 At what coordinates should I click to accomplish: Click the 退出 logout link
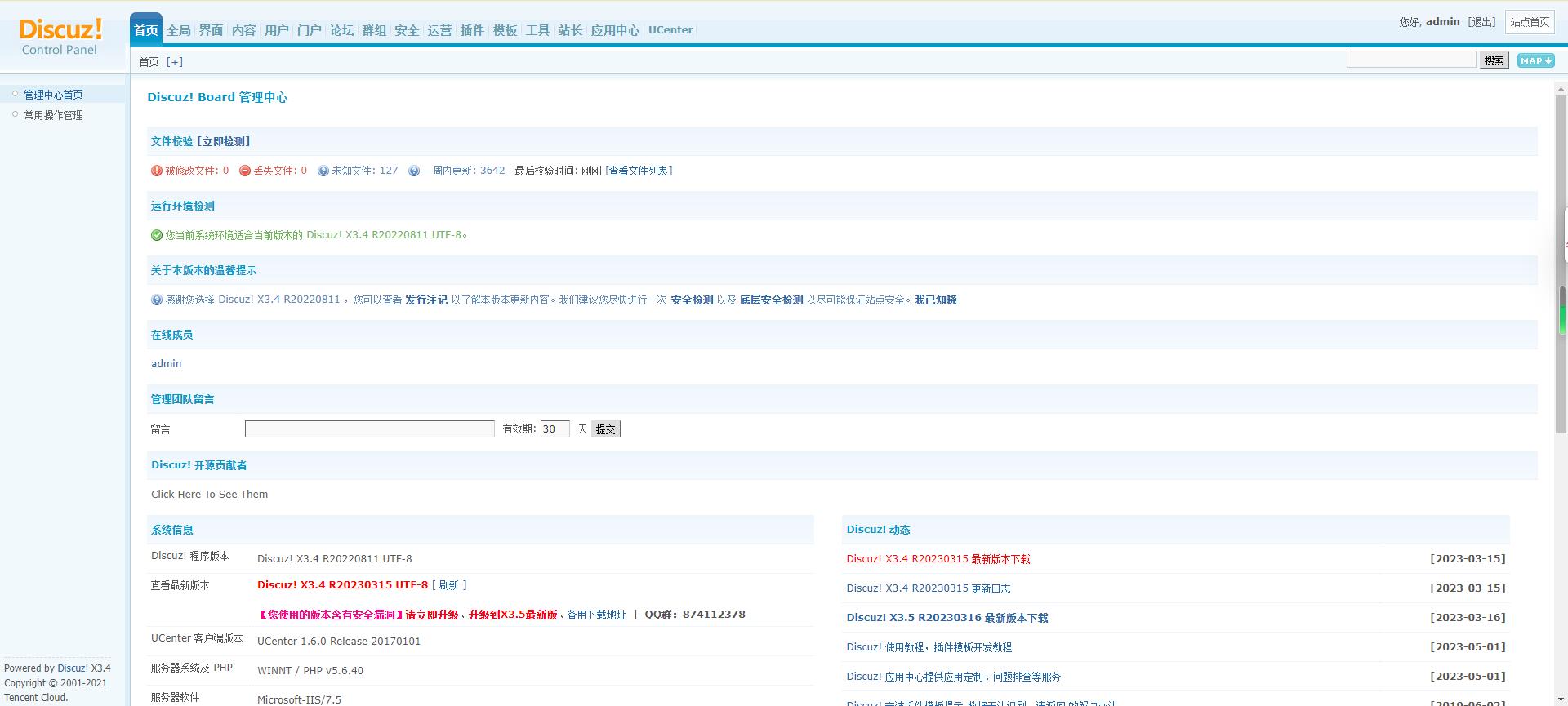(1481, 22)
